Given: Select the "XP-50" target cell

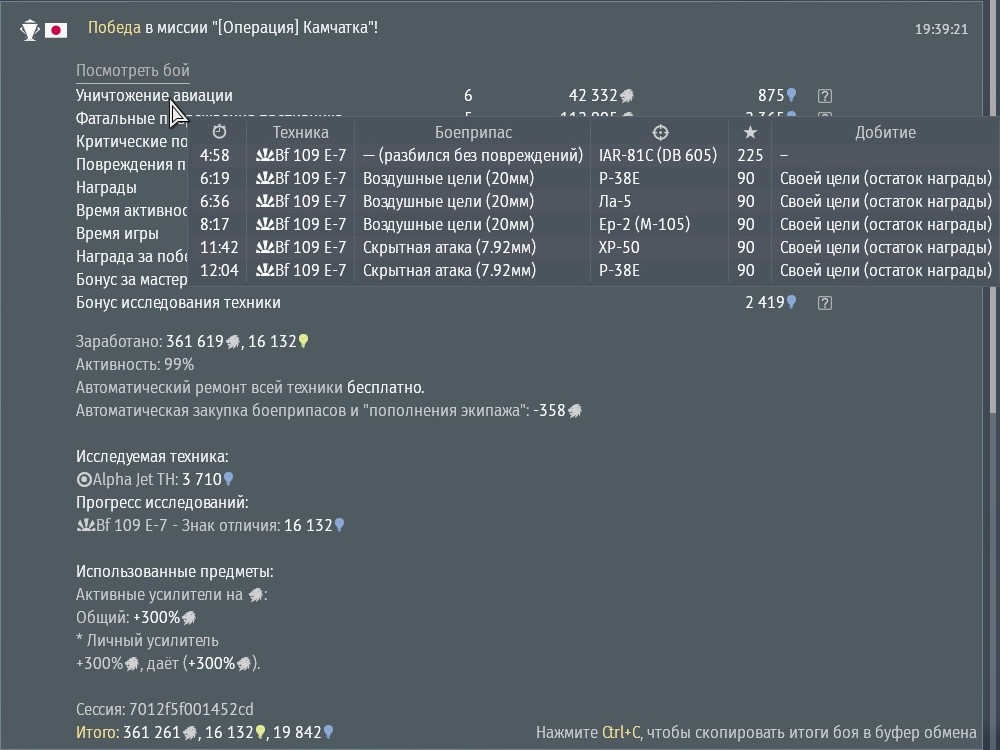Looking at the screenshot, I should coord(619,247).
